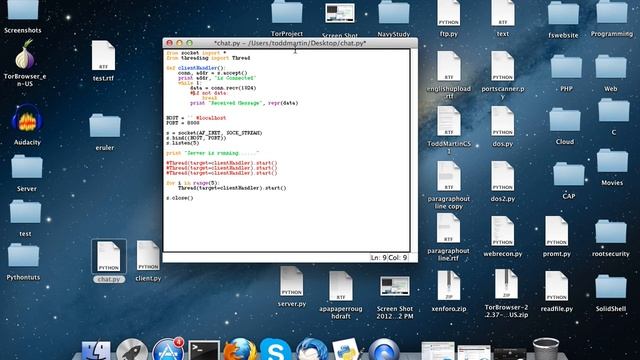Open Thunderbird mail icon in Dock
This screenshot has width=640, height=360.
[x=311, y=350]
